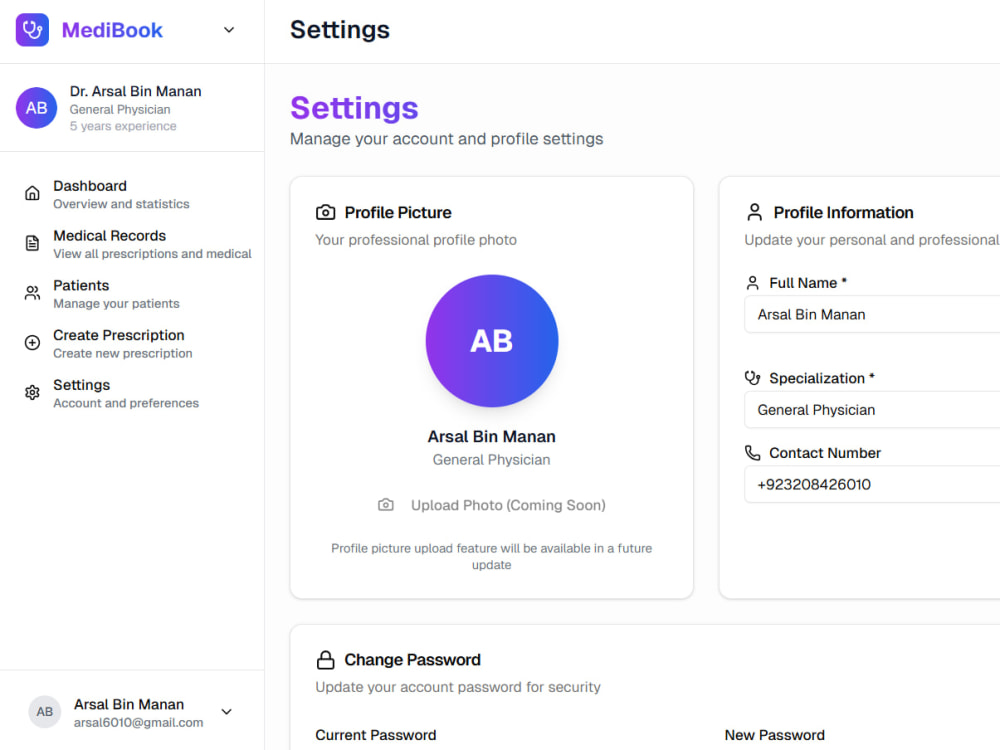This screenshot has height=750, width=1000.
Task: Open Medical Records menu item
Action: (x=132, y=244)
